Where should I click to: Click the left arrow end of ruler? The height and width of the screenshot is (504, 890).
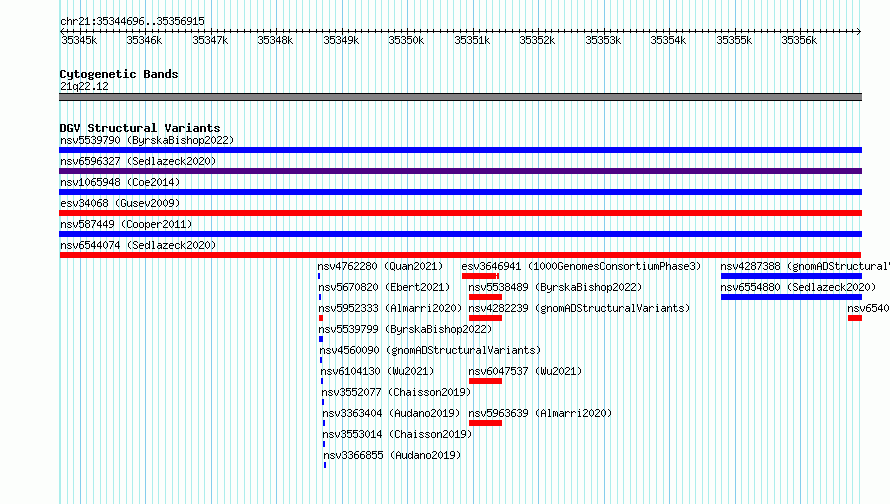[62, 31]
